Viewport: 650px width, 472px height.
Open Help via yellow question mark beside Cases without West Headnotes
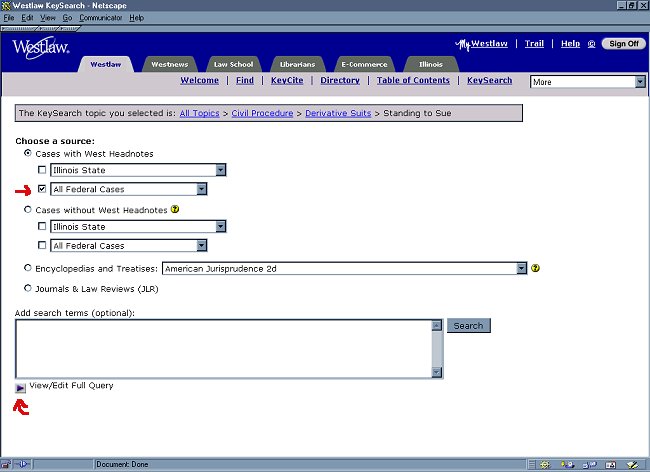click(x=175, y=209)
